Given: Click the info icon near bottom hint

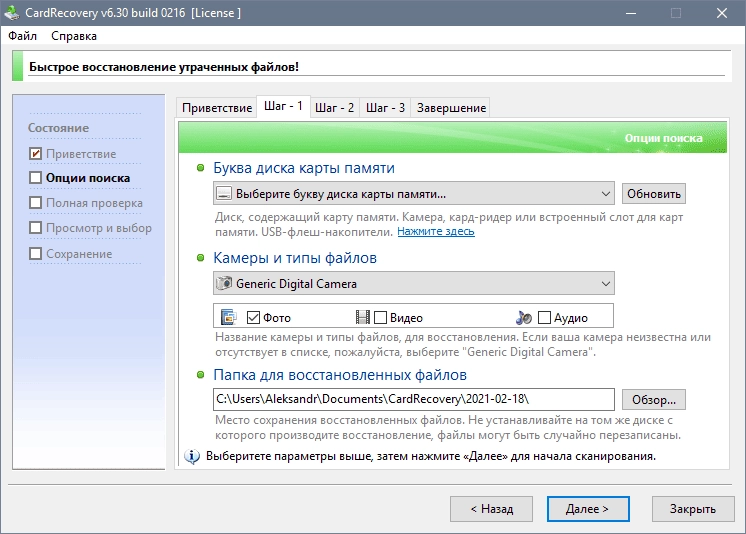Looking at the screenshot, I should tap(192, 456).
